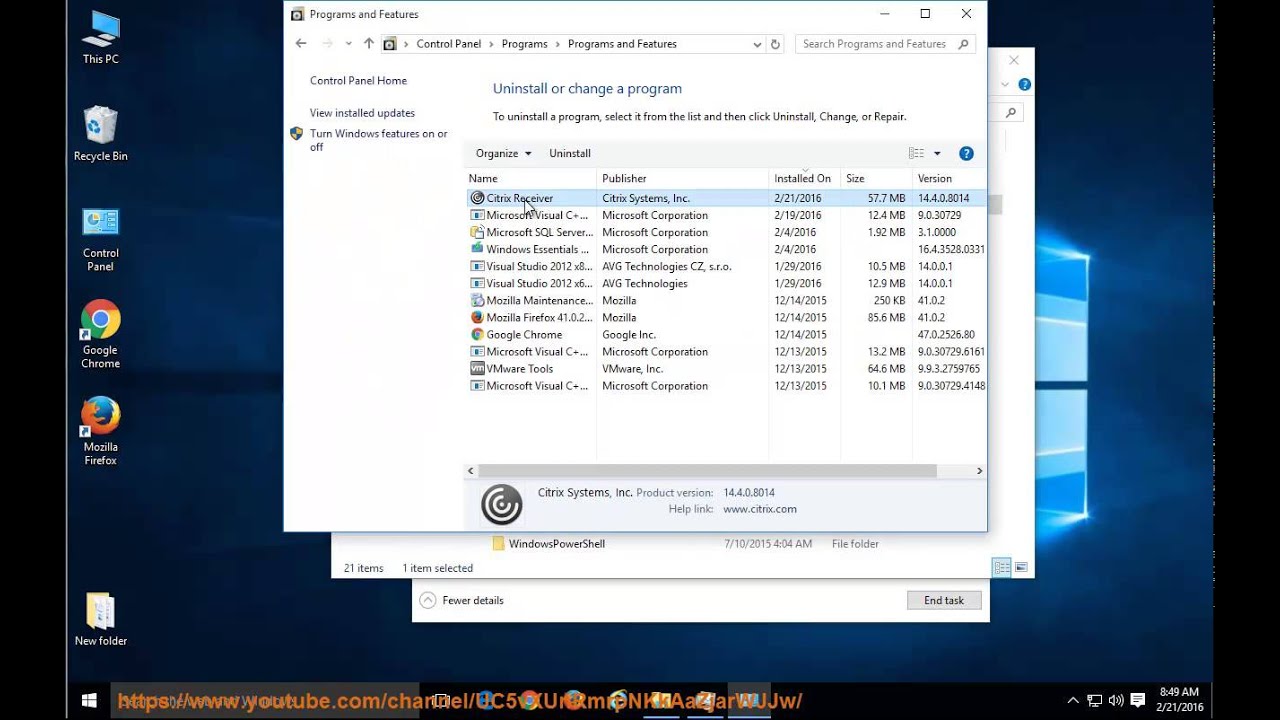
Task: Open the more view options dropdown arrow
Action: coord(937,153)
